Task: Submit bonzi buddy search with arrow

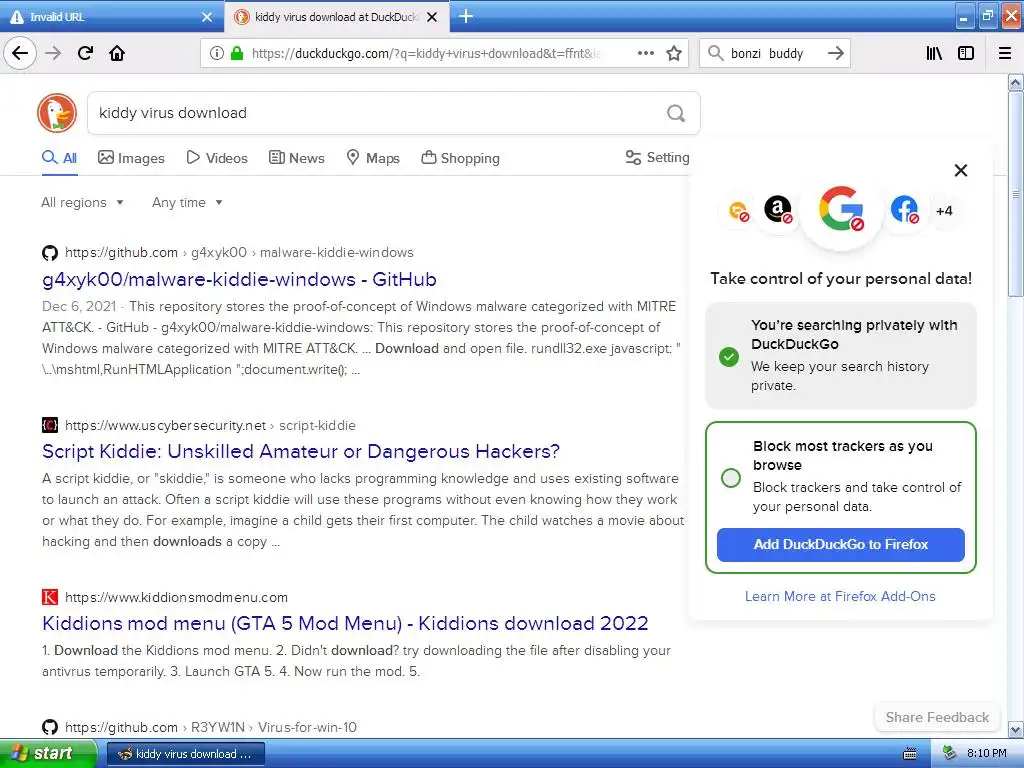Action: [x=835, y=53]
